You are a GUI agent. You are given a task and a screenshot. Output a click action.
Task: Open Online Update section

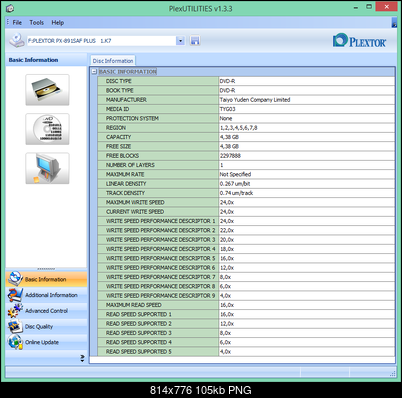pyautogui.click(x=46, y=342)
